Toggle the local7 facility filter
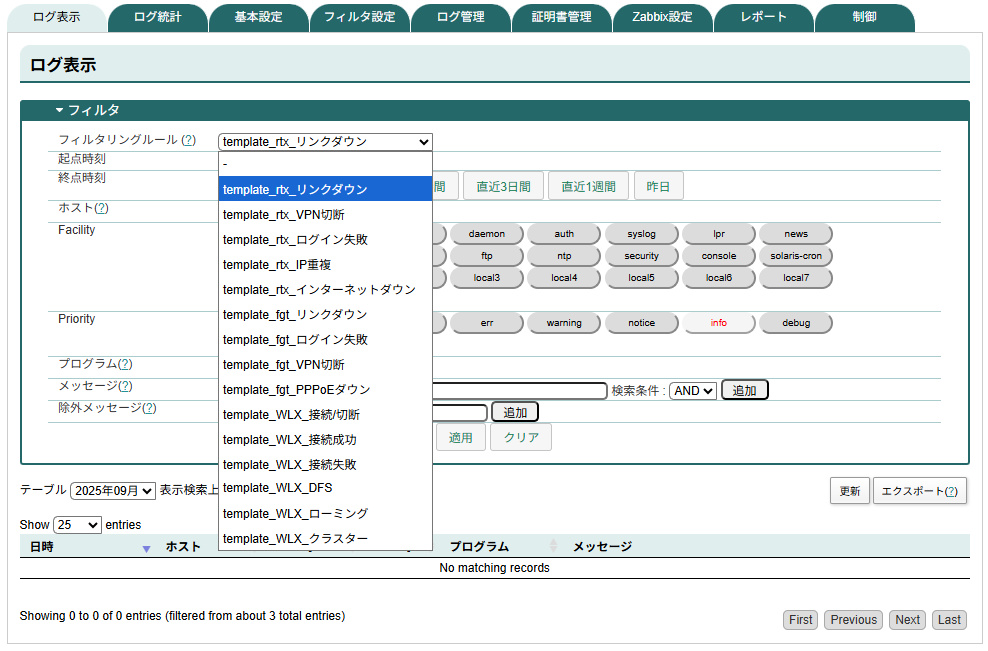 coord(796,277)
